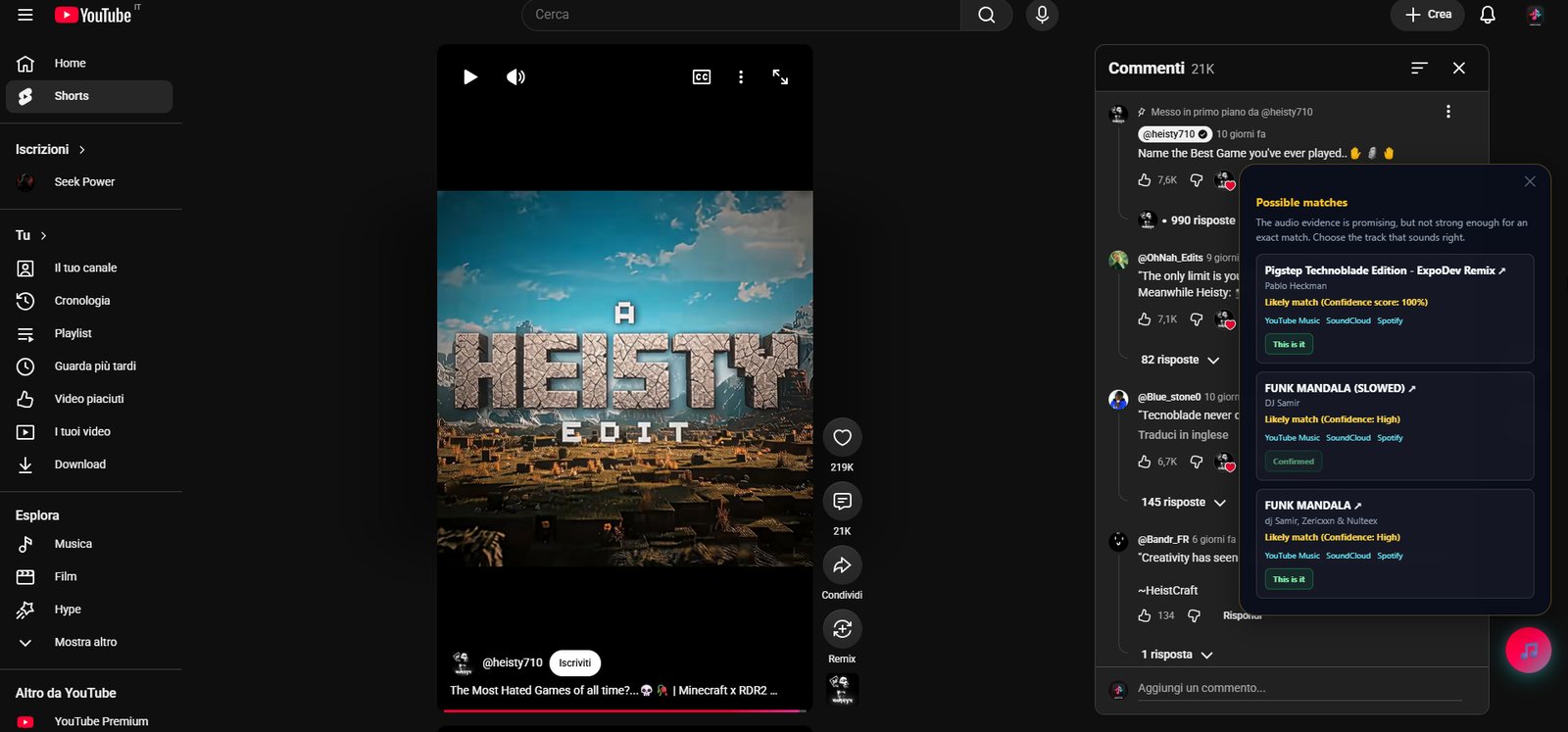Go to Home in sidebar
The height and width of the screenshot is (732, 1568).
(x=91, y=63)
